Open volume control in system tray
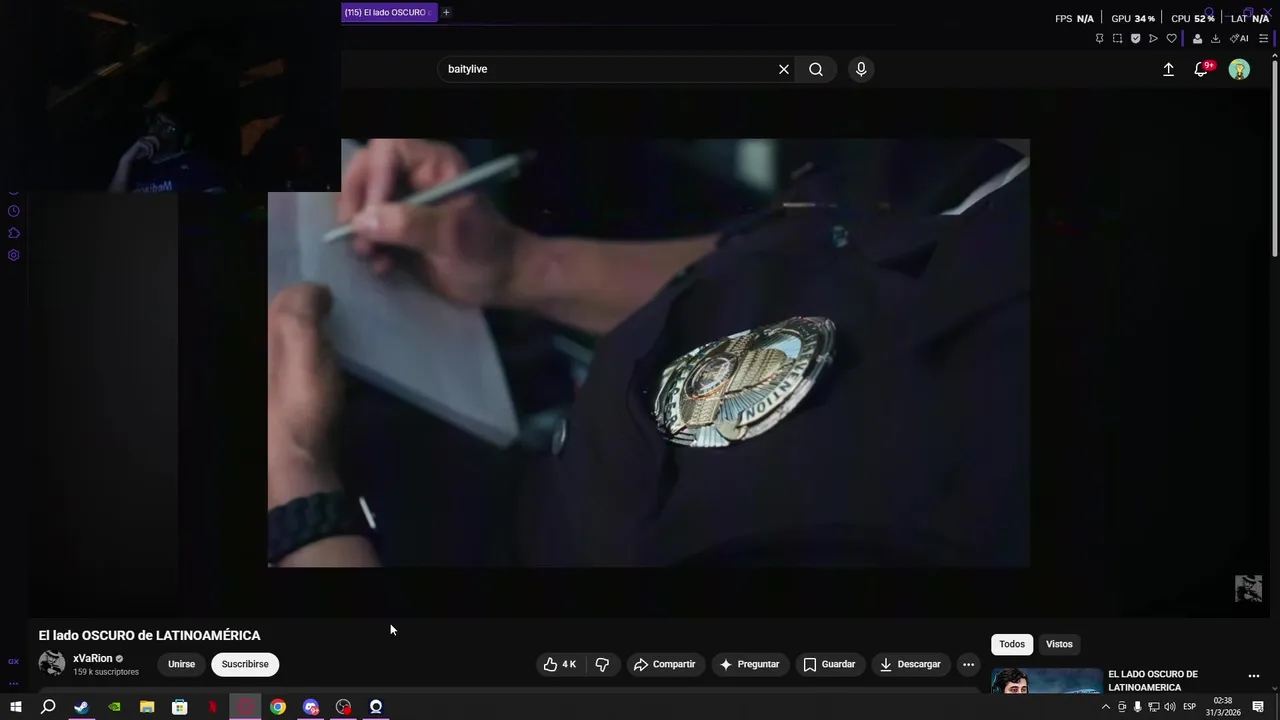This screenshot has height=720, width=1280. tap(1170, 707)
